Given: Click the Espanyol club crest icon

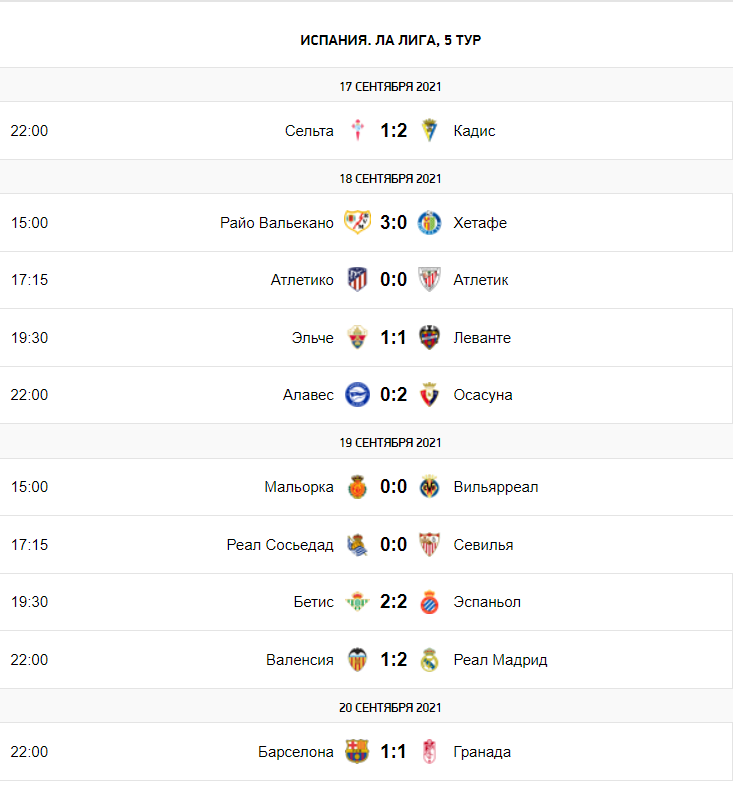Looking at the screenshot, I should click(x=429, y=602).
